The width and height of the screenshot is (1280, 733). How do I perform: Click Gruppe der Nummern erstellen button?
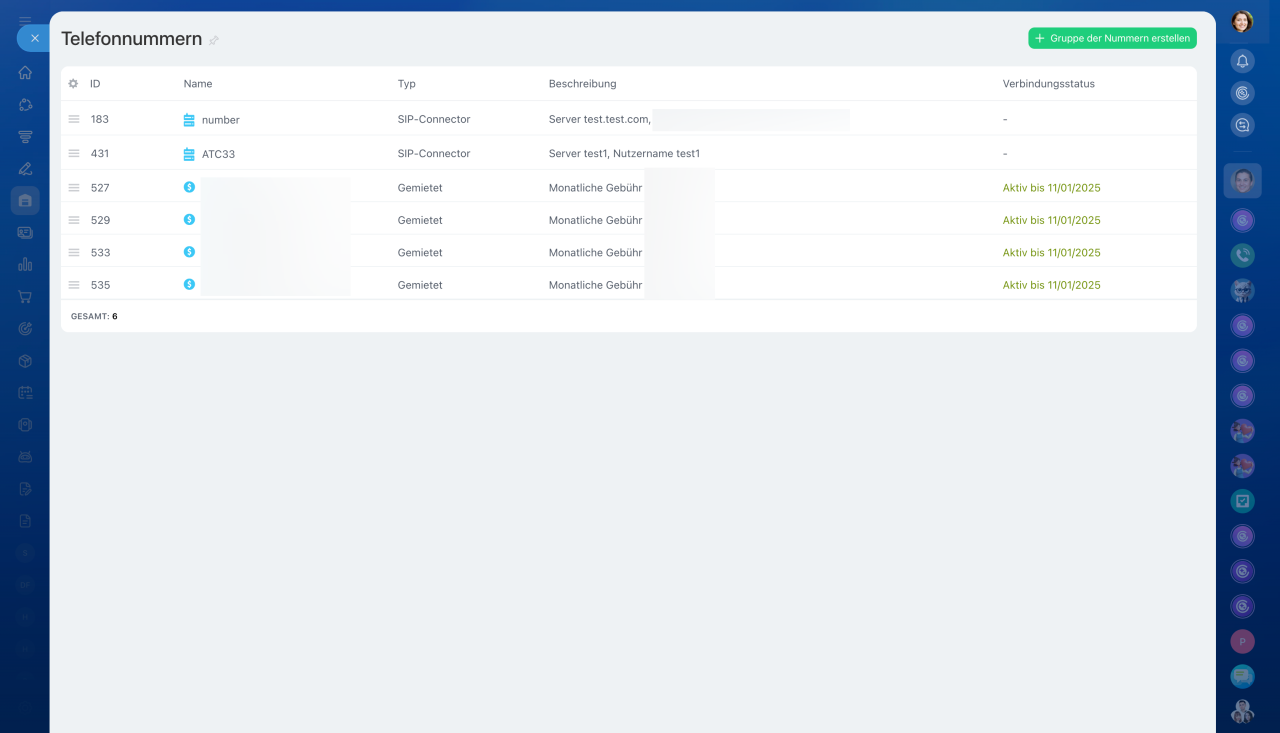point(1112,38)
